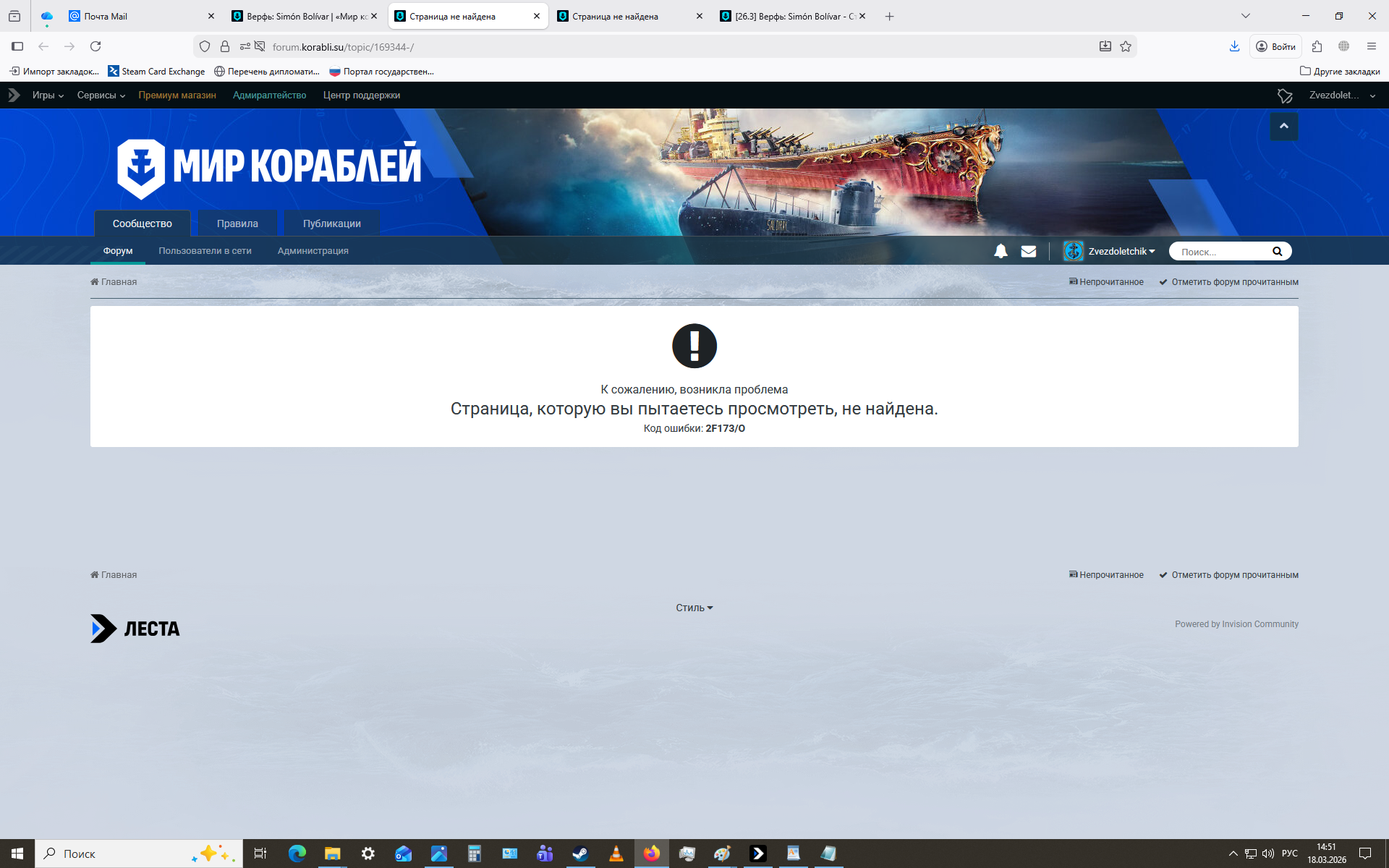1389x868 pixels.
Task: Select Пользователи в сети submenu item
Action: pos(205,251)
